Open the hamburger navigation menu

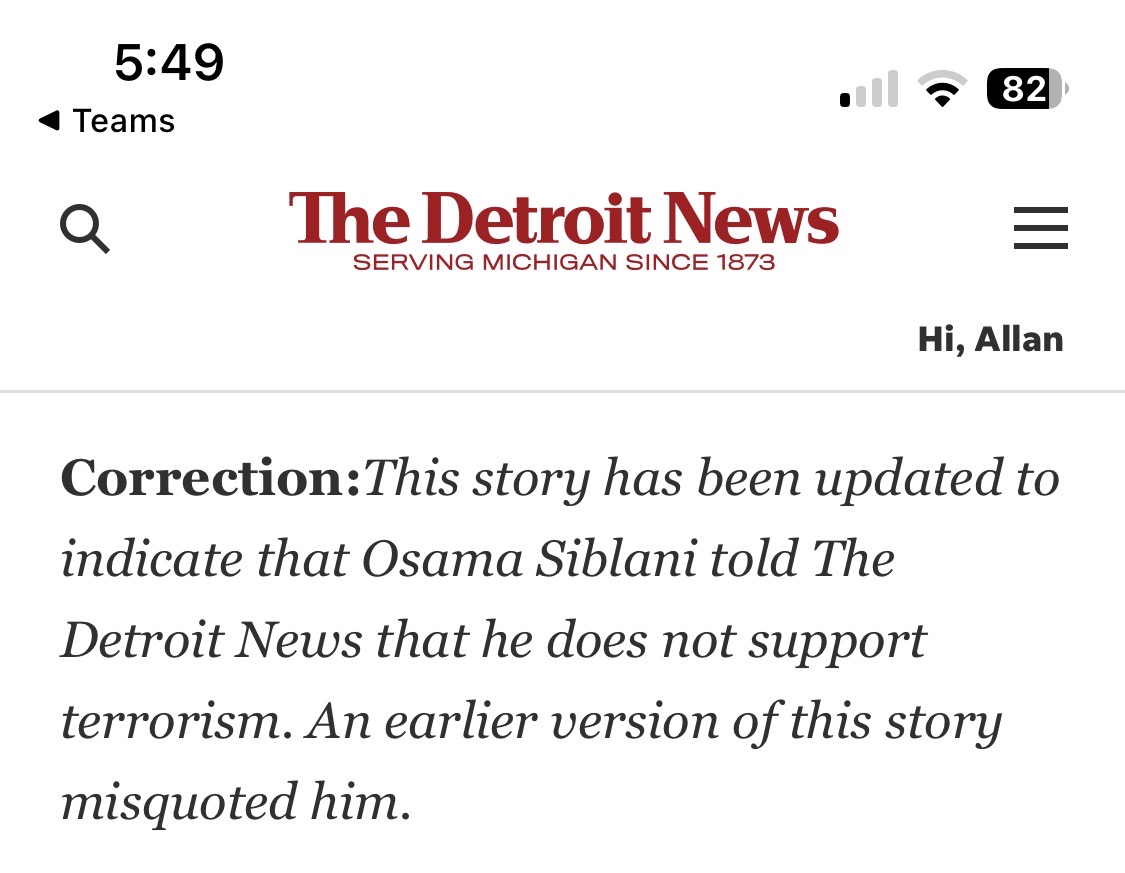click(1040, 228)
